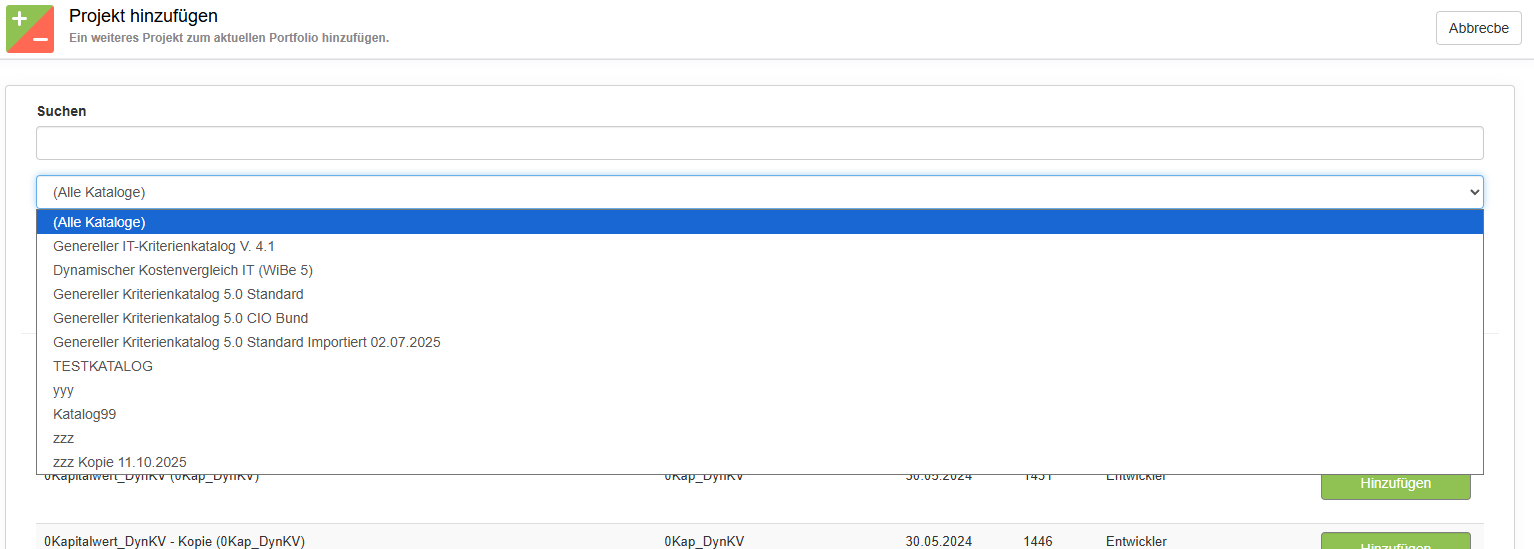This screenshot has height=549, width=1534.
Task: Choose Genereller IT-Kriterienkatalog V. 4.1
Action: [x=163, y=246]
